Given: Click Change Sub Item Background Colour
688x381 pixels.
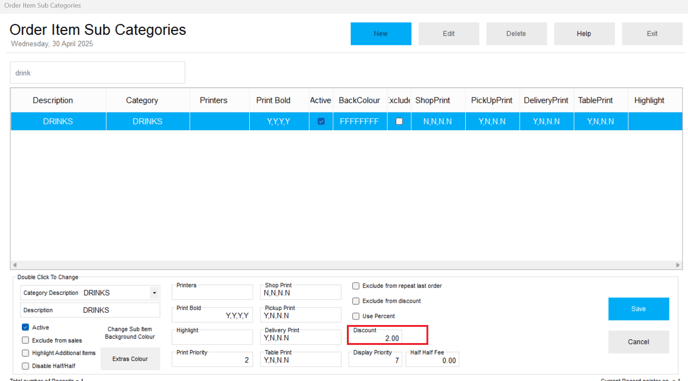Looking at the screenshot, I should pos(130,333).
